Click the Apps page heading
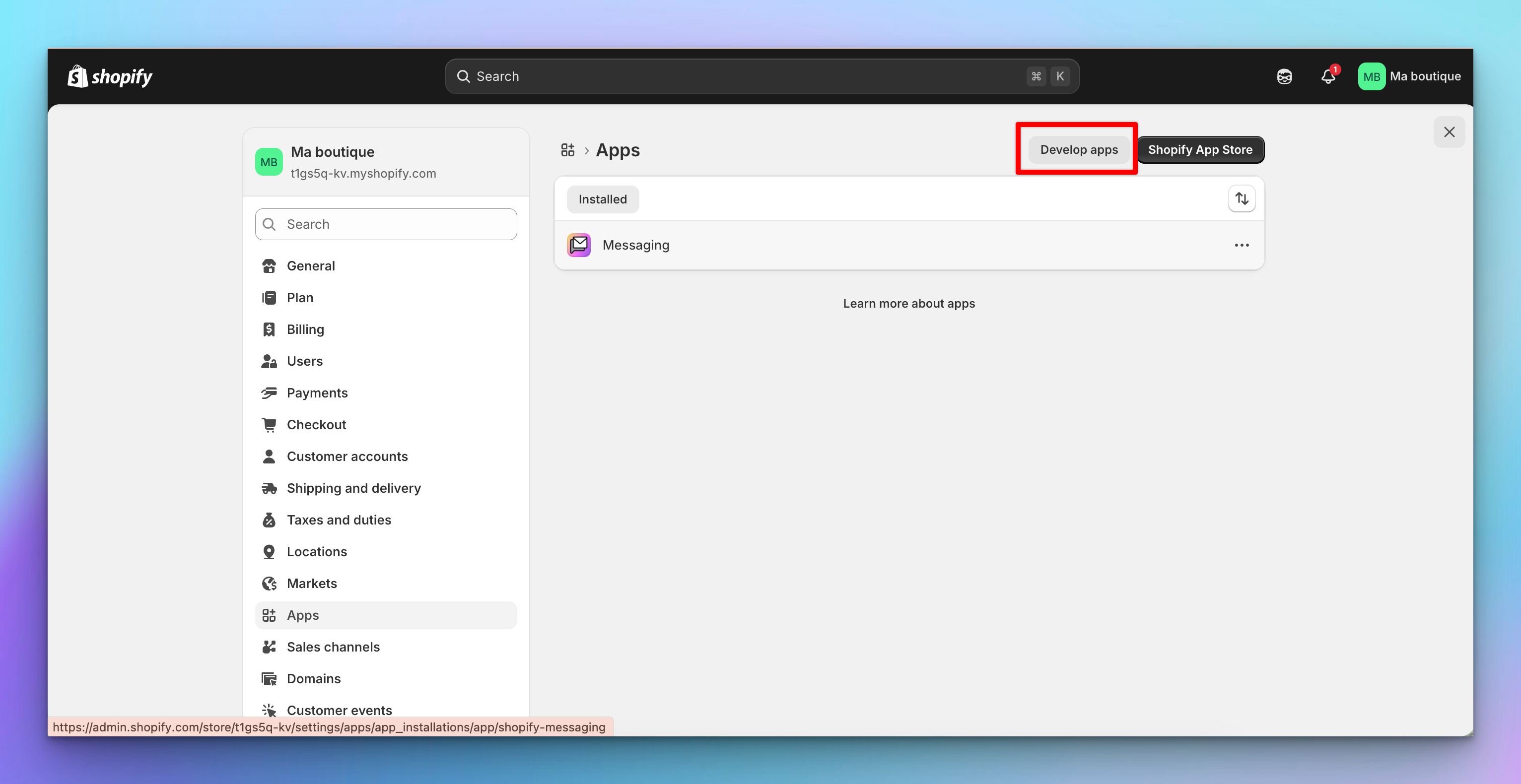The width and height of the screenshot is (1521, 784). coord(618,150)
